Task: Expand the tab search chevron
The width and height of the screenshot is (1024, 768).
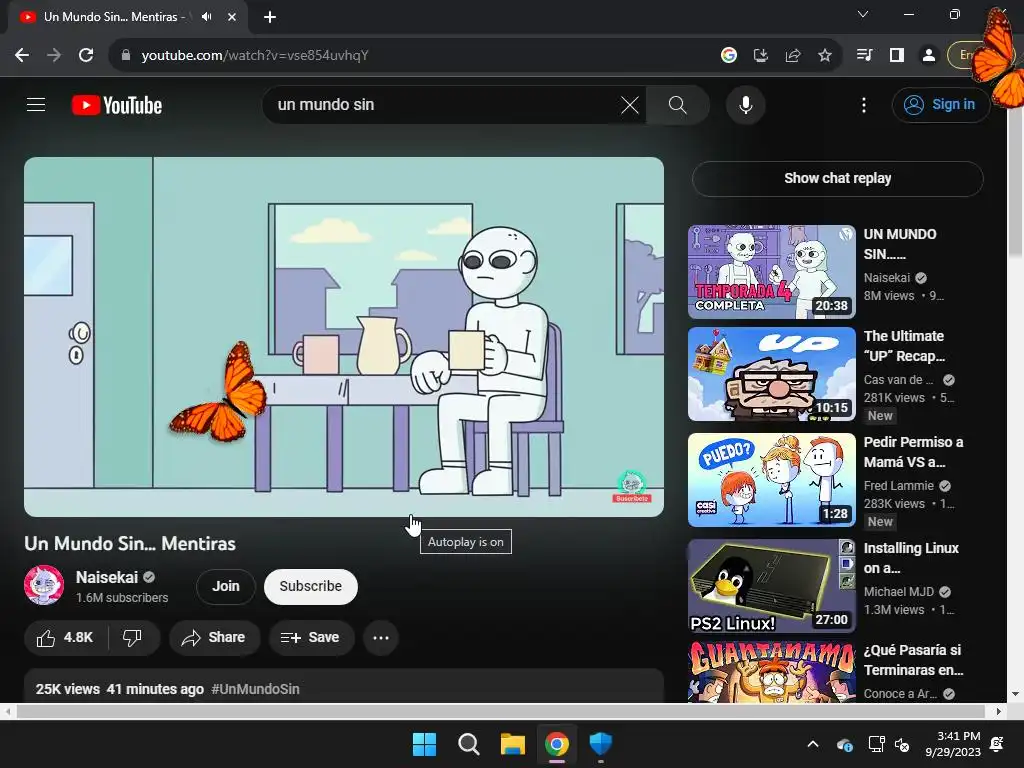Action: pos(863,14)
